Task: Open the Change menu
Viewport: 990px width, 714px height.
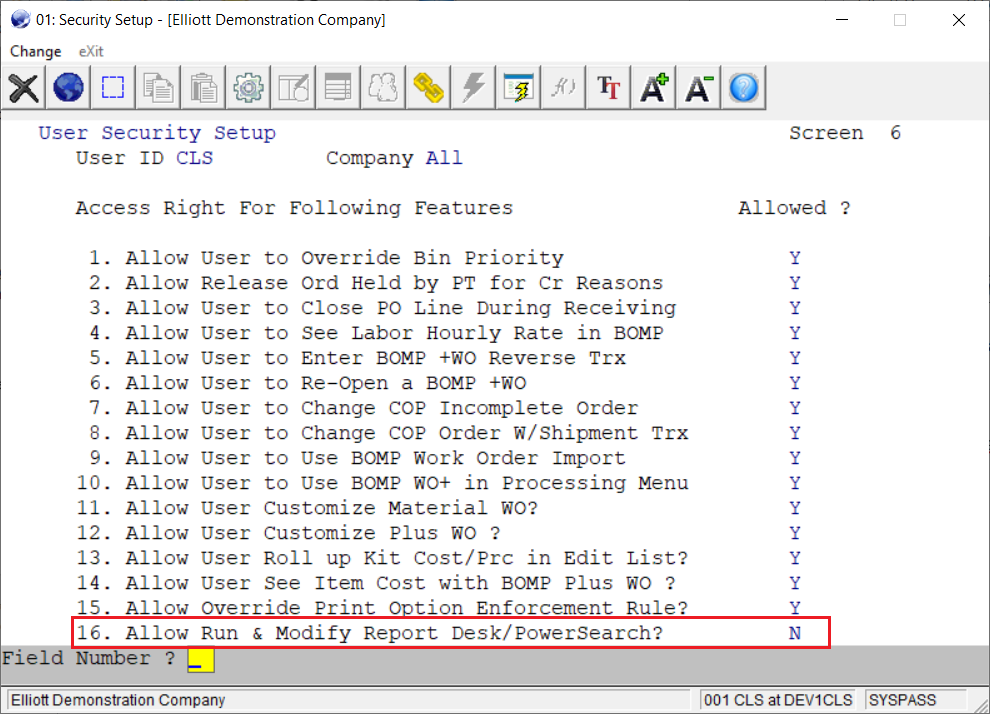Action: click(x=35, y=51)
